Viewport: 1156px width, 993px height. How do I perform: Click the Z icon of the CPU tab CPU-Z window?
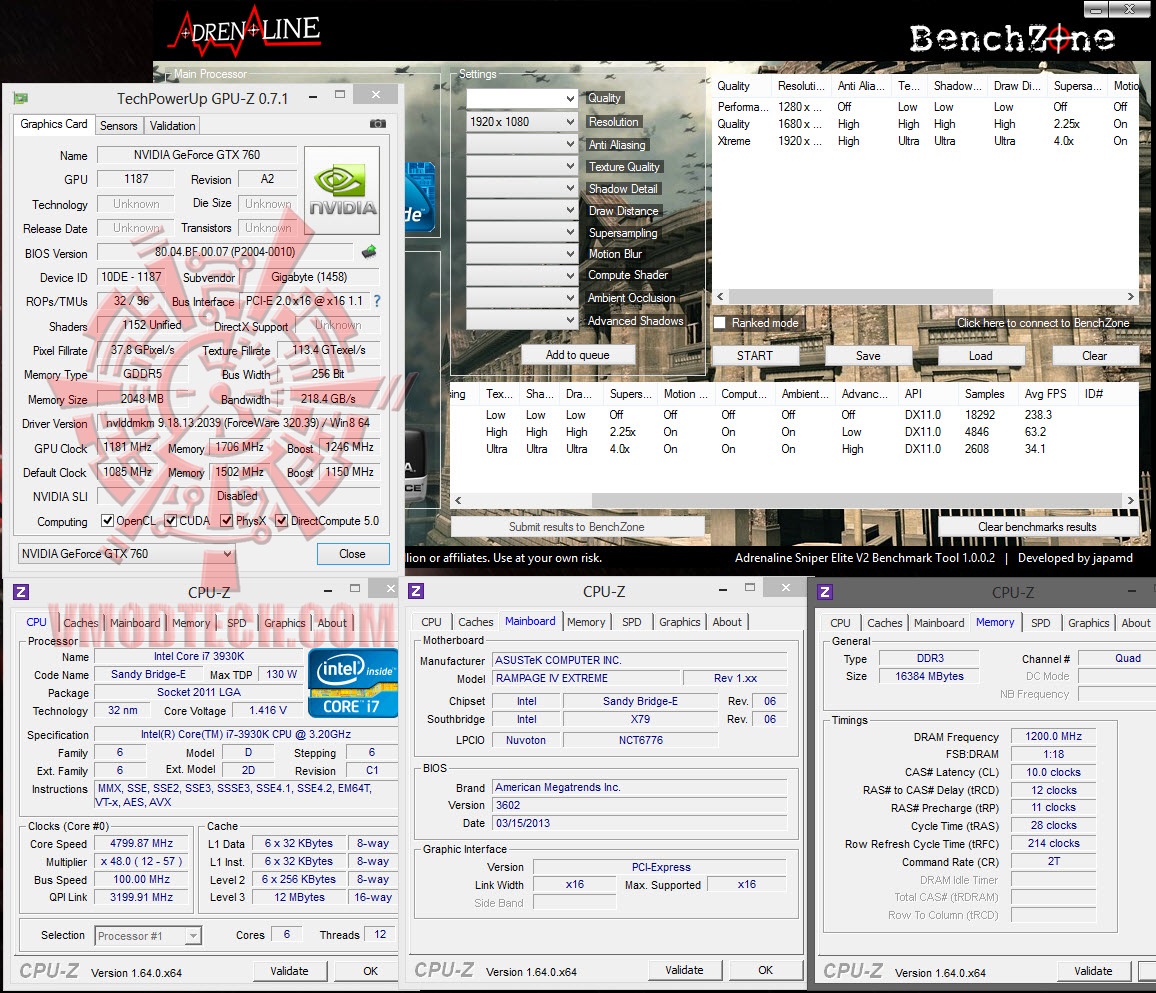[x=21, y=592]
